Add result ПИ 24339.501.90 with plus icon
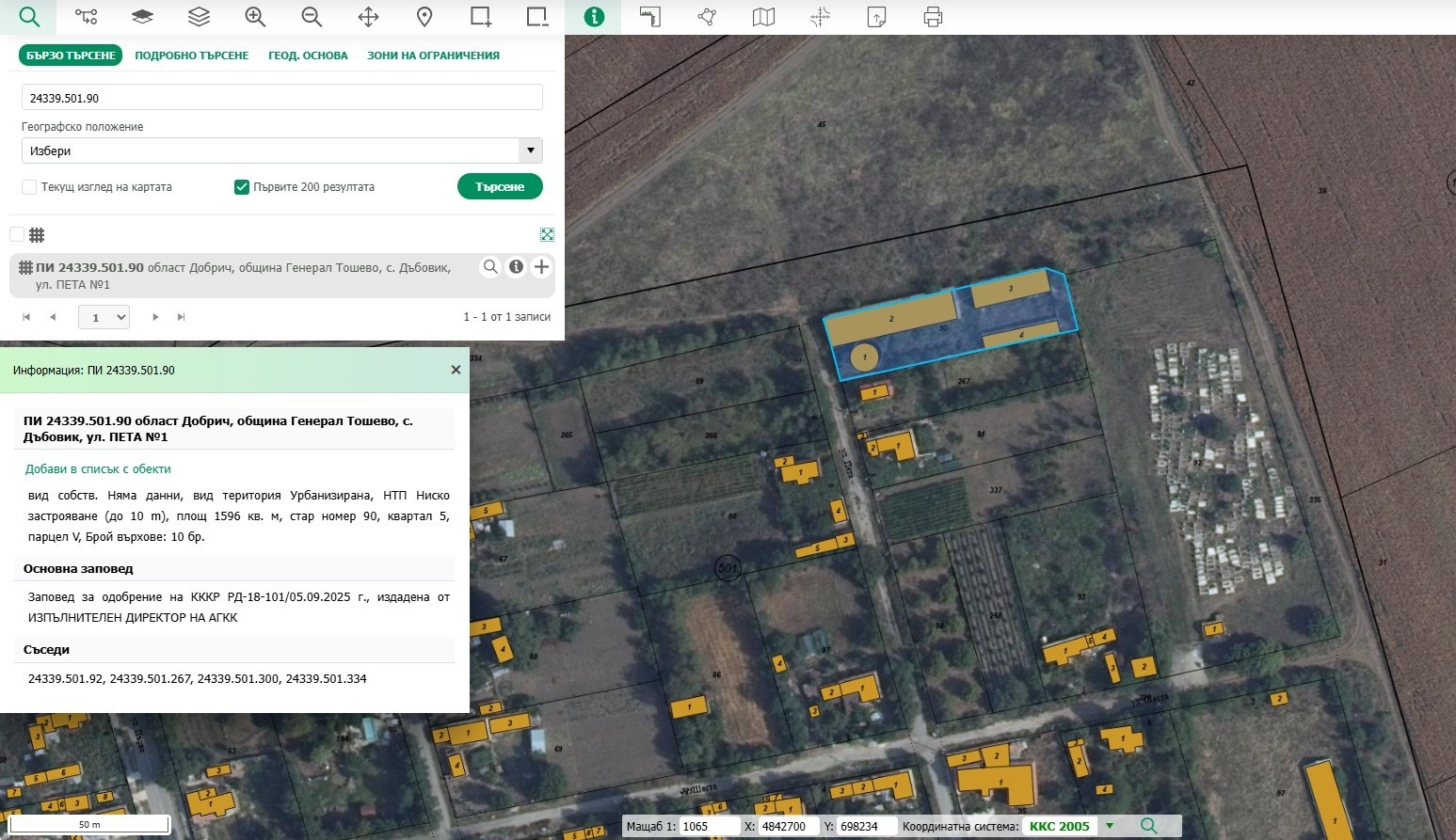This screenshot has height=840, width=1456. click(541, 267)
